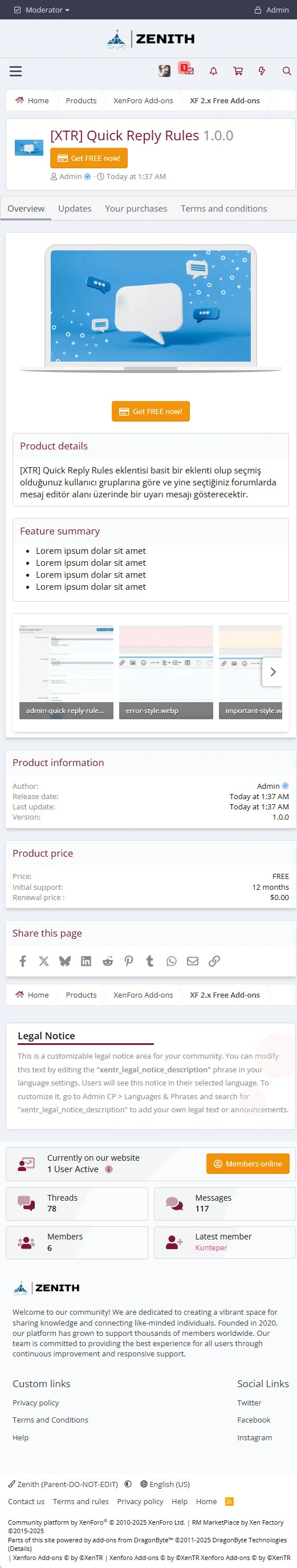297x1568 pixels.
Task: Open What's new lightning bolt icon
Action: tap(262, 71)
